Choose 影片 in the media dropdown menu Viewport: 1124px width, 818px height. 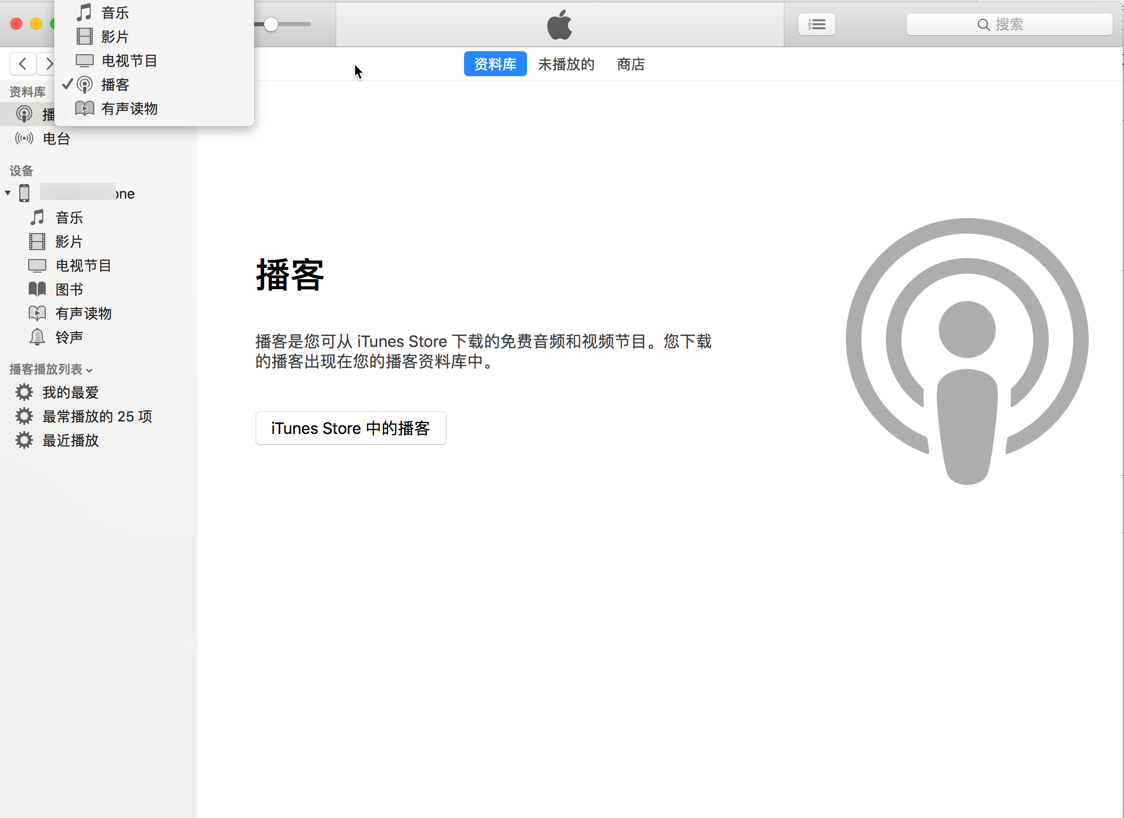[x=154, y=37]
